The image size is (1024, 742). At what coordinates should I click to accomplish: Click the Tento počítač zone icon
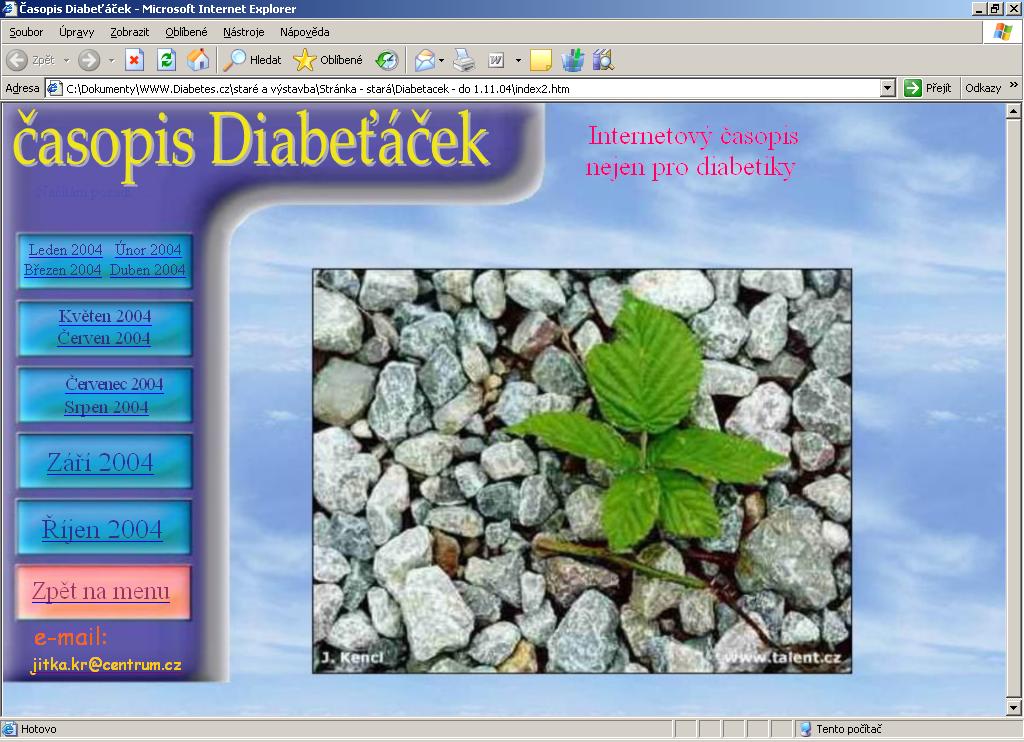[805, 729]
